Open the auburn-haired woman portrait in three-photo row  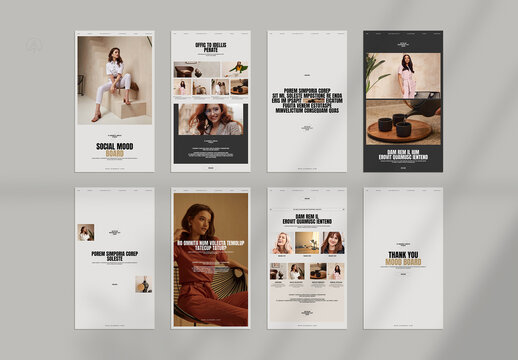pos(332,243)
